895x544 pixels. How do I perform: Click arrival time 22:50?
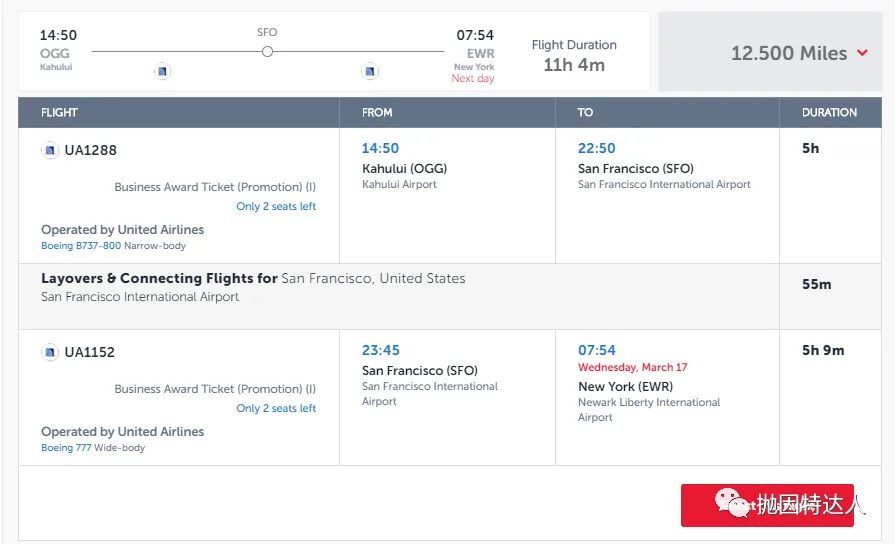596,148
